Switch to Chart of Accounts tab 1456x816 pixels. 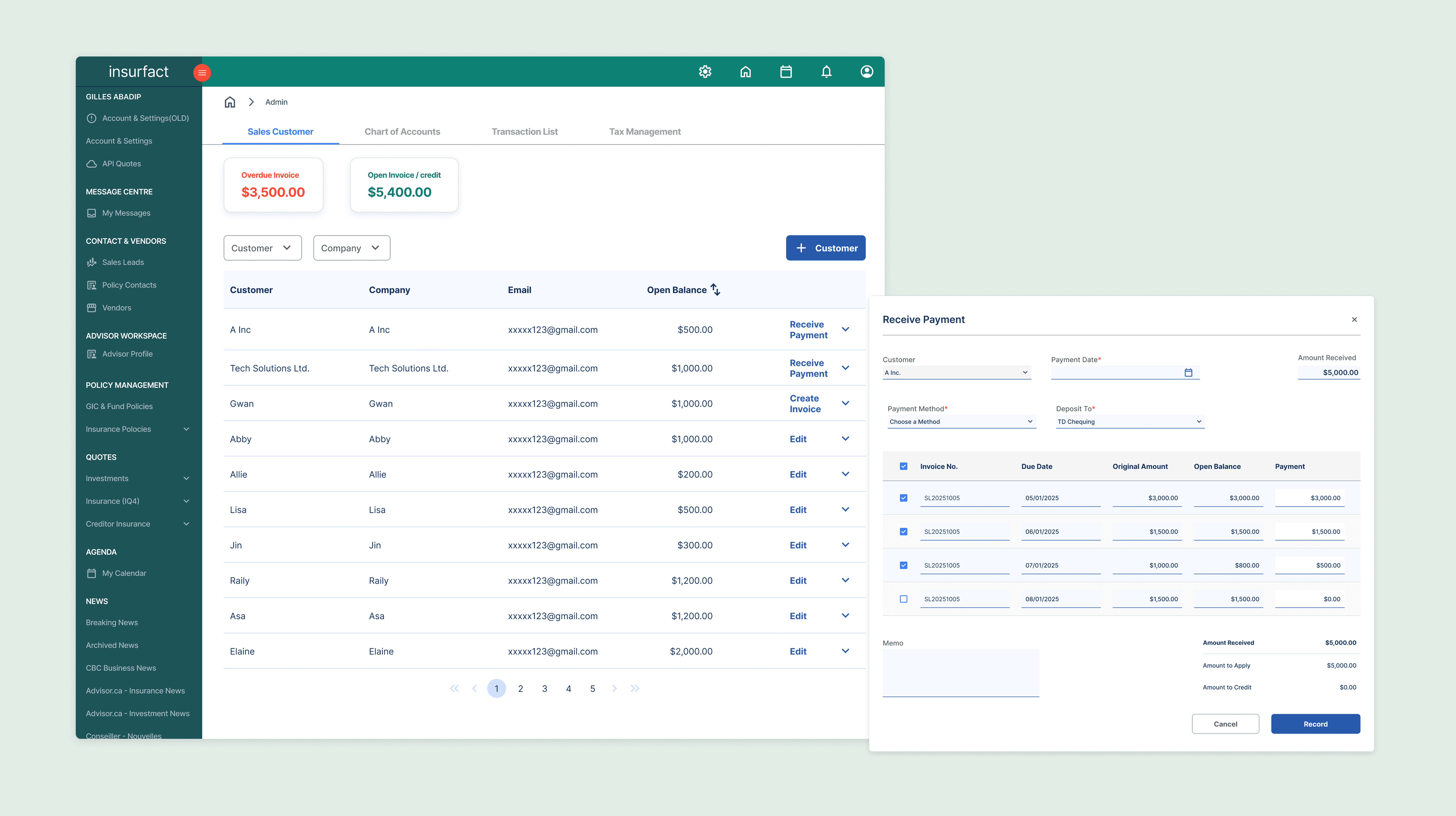402,132
